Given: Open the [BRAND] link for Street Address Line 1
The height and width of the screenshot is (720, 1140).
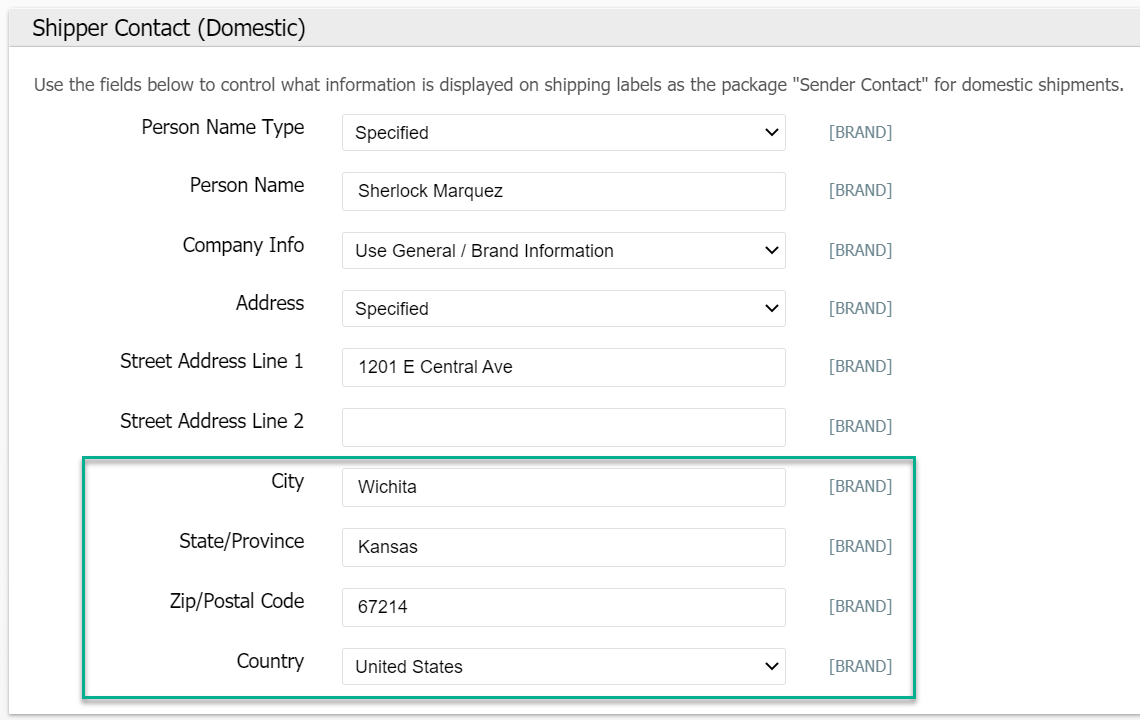Looking at the screenshot, I should 860,367.
